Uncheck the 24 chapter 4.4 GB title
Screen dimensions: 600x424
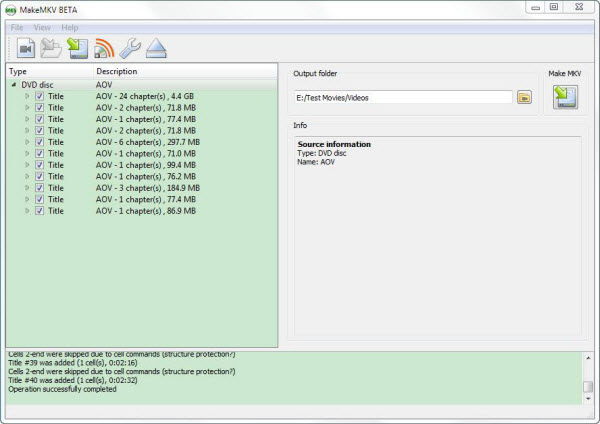[x=39, y=96]
